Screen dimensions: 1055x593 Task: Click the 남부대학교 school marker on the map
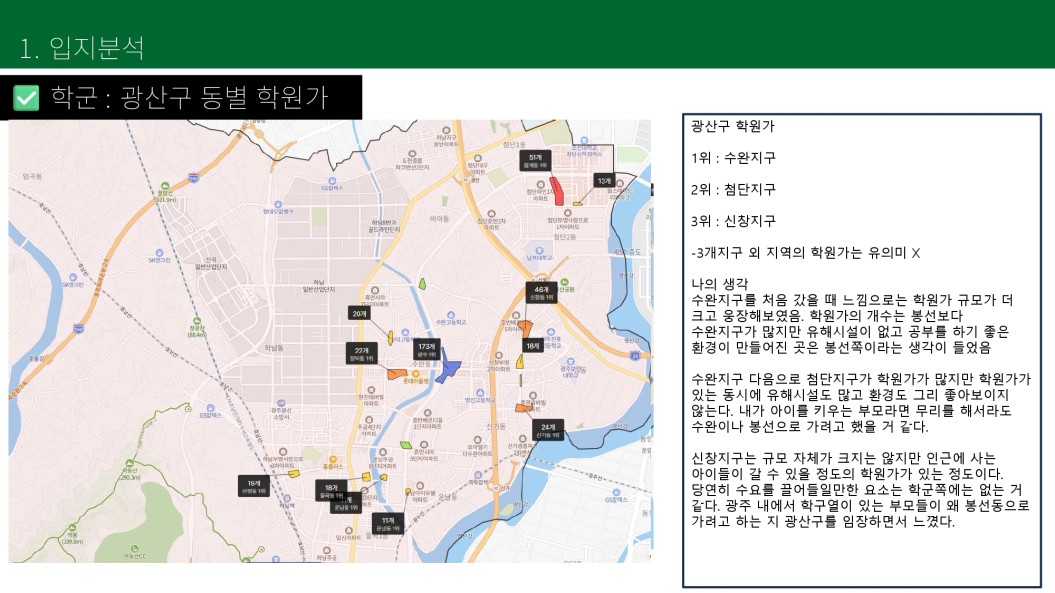[538, 250]
